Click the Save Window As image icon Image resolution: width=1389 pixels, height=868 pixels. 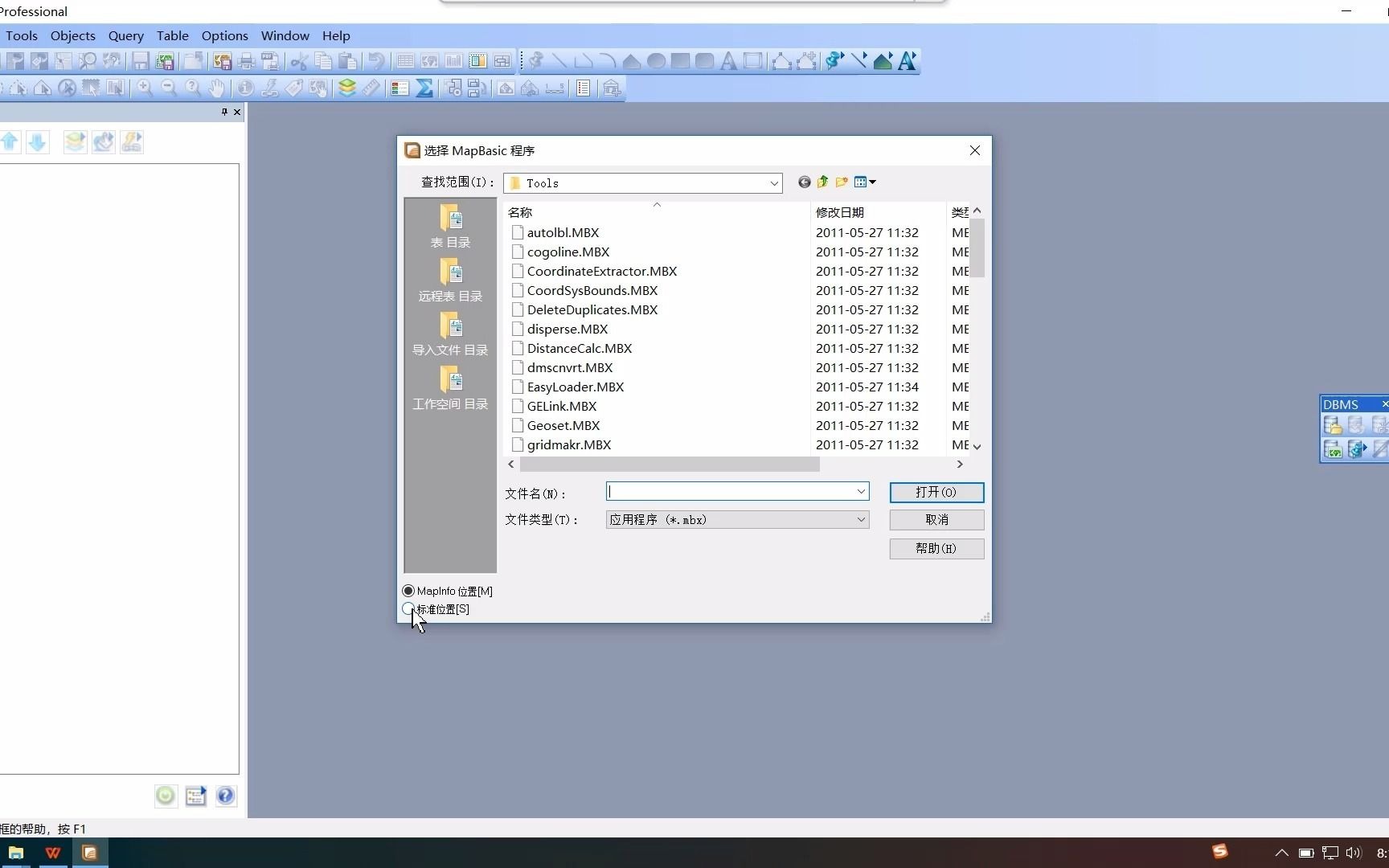222,61
